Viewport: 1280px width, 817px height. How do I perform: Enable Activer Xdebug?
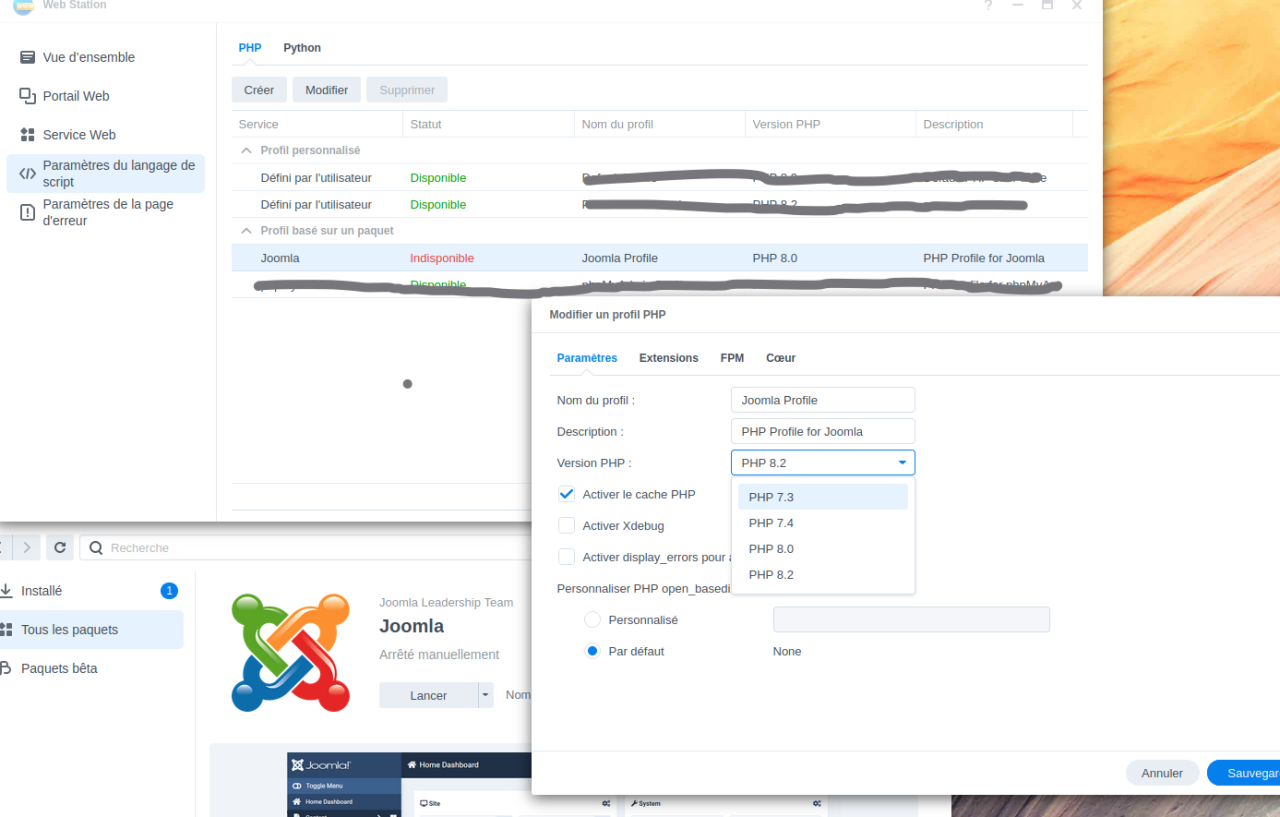[566, 525]
